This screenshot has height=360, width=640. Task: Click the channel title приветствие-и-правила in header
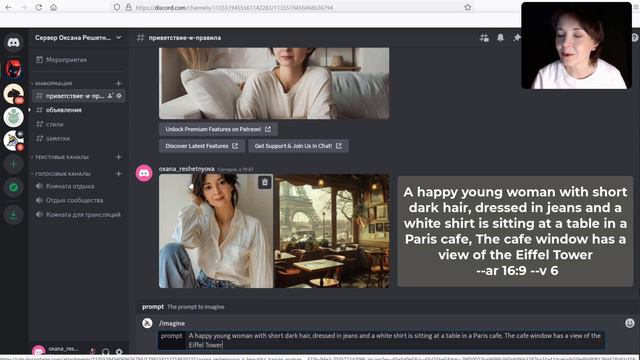184,38
